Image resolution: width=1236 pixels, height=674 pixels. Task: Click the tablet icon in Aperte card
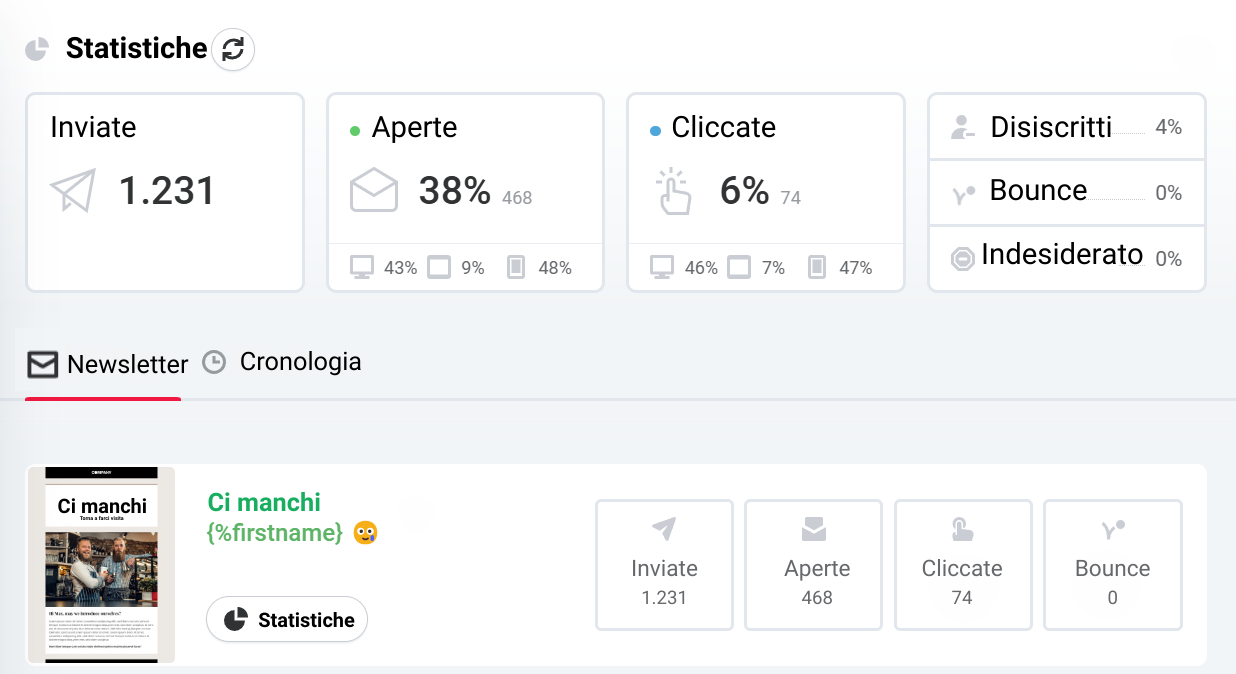439,267
